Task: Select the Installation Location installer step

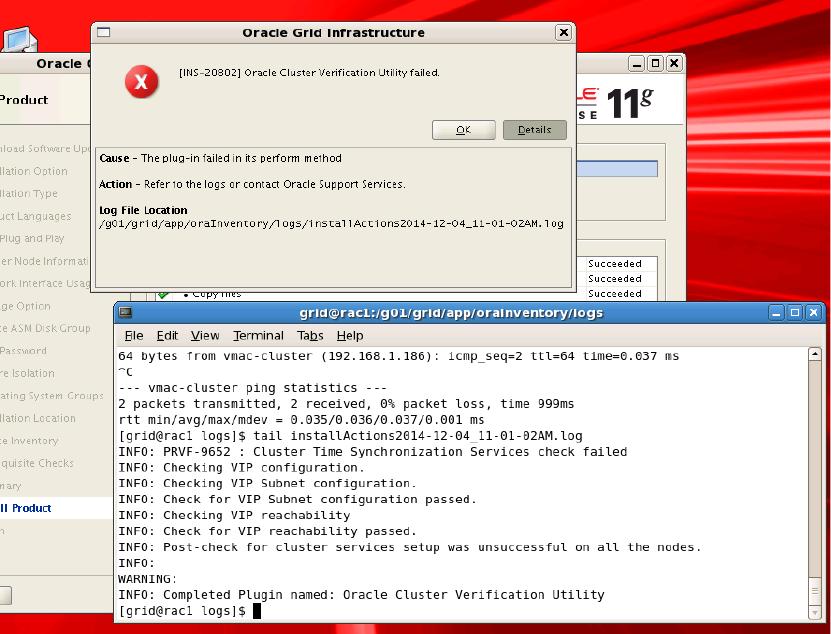Action: pyautogui.click(x=38, y=418)
